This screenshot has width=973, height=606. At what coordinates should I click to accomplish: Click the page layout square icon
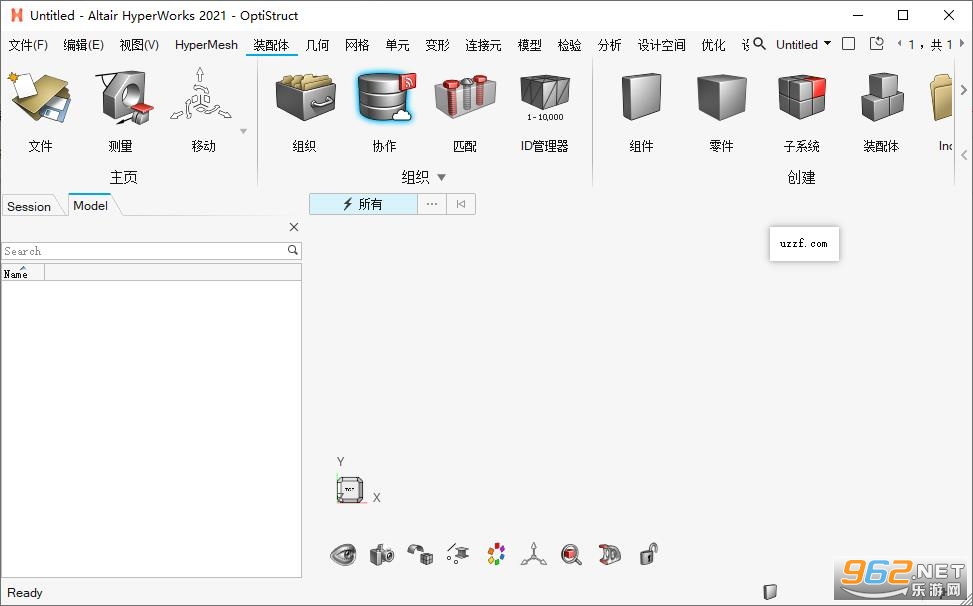coord(848,43)
